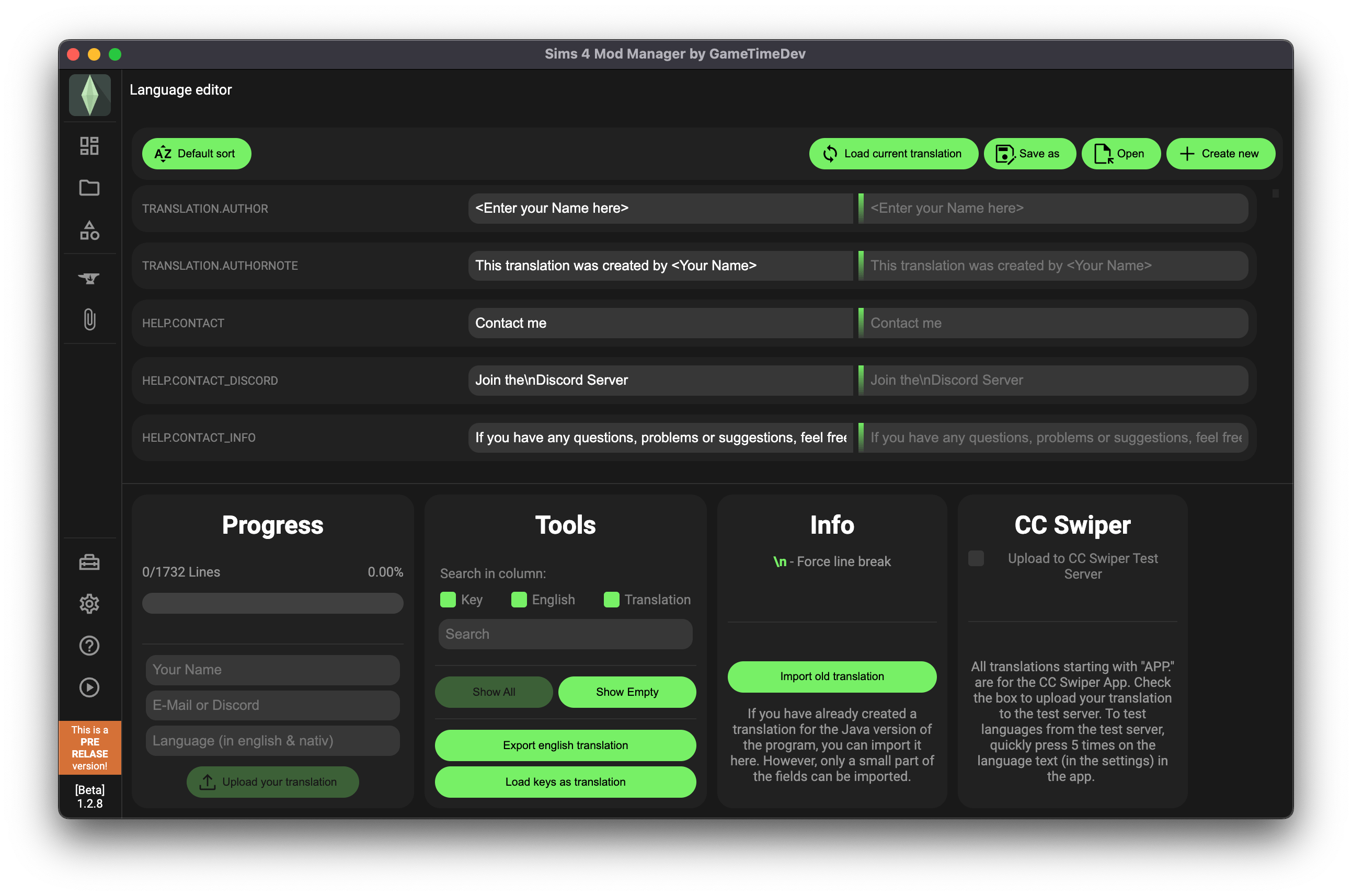
Task: Open the folder icon in sidebar
Action: pyautogui.click(x=89, y=188)
